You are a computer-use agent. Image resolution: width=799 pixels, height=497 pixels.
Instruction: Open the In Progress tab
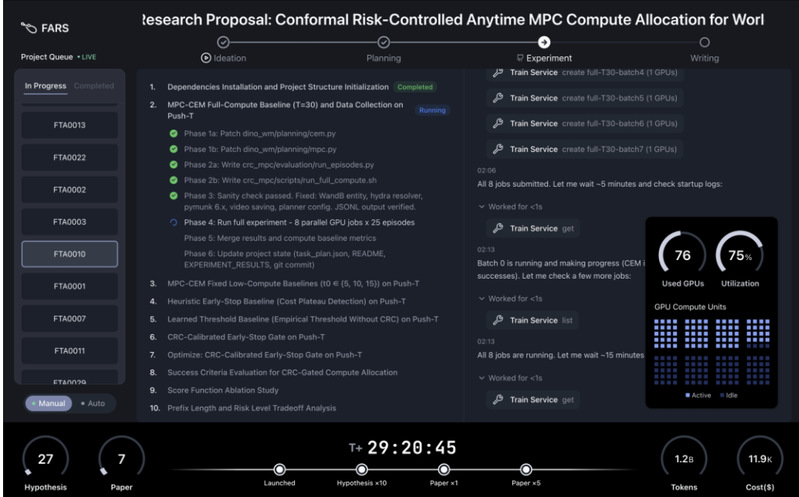click(x=45, y=86)
